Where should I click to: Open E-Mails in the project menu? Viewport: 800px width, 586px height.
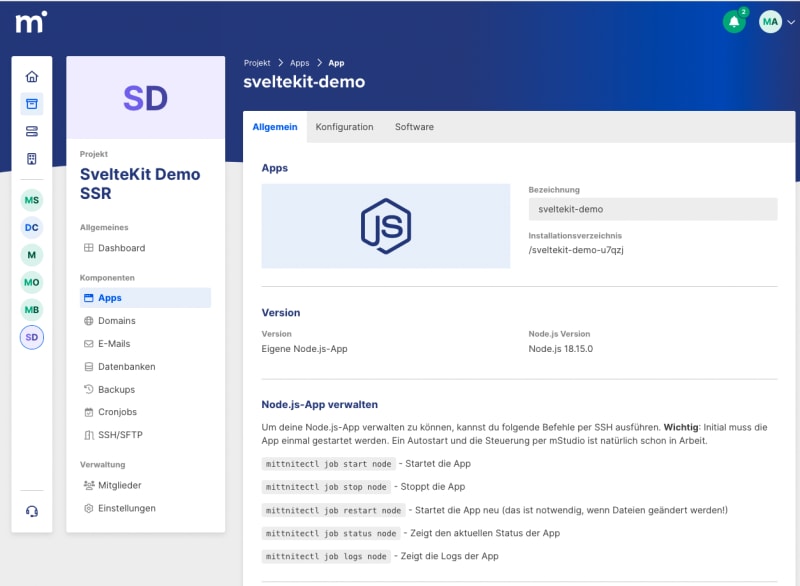(145, 344)
